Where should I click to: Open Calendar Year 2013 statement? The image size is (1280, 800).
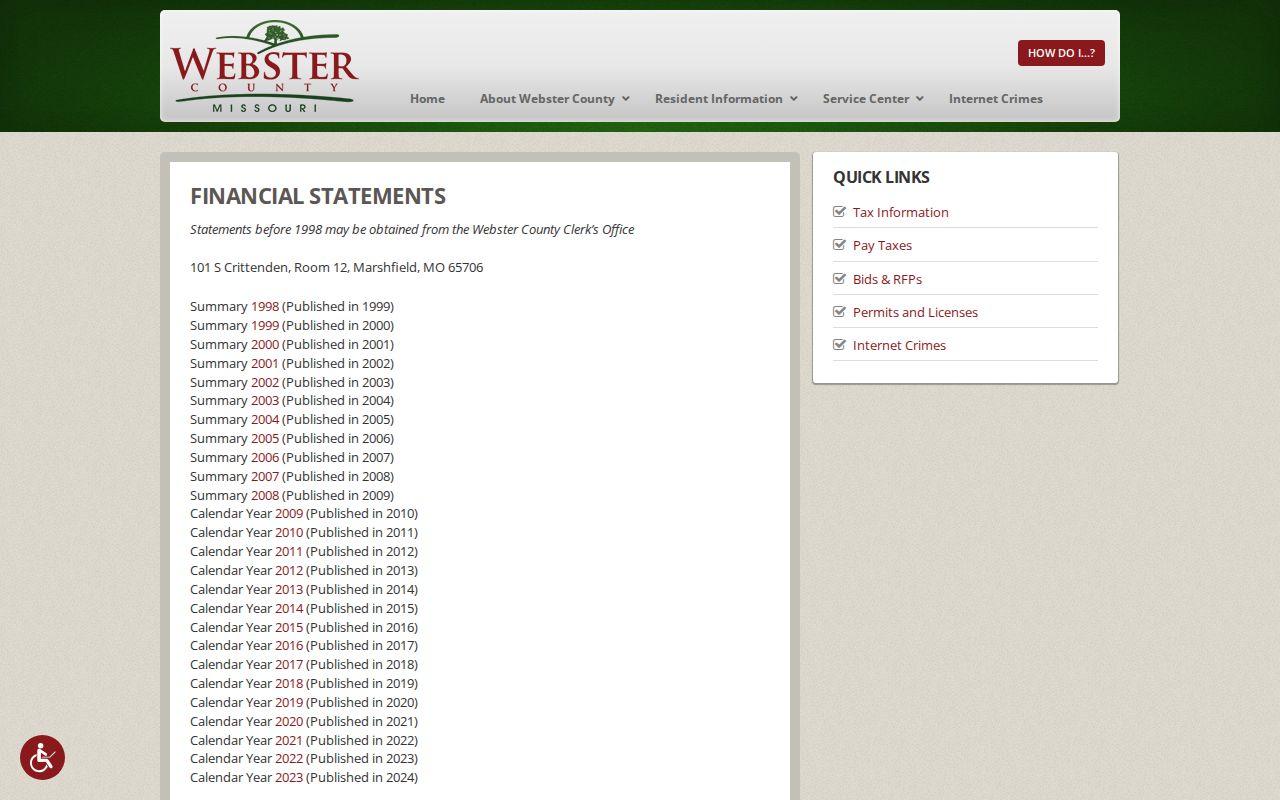(x=289, y=589)
